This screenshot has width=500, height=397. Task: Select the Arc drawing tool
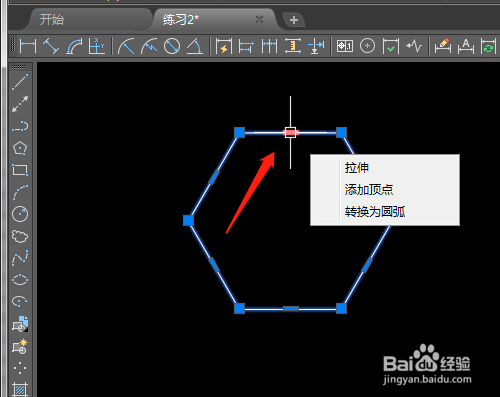coord(20,192)
